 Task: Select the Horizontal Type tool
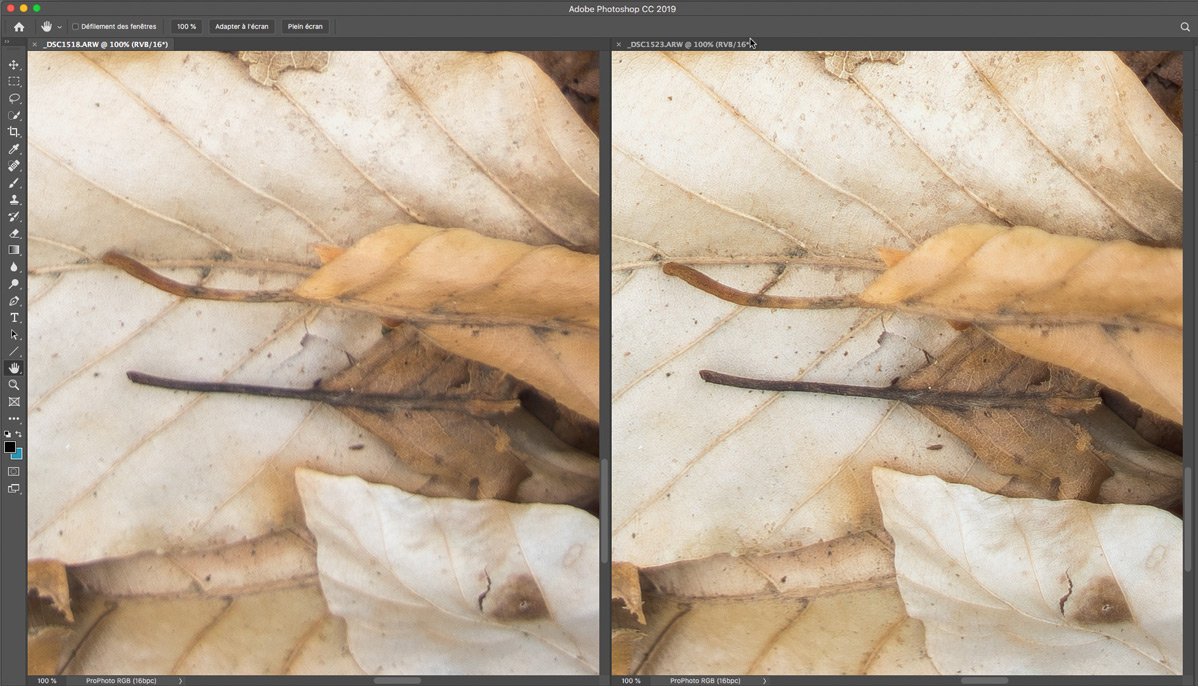[14, 318]
